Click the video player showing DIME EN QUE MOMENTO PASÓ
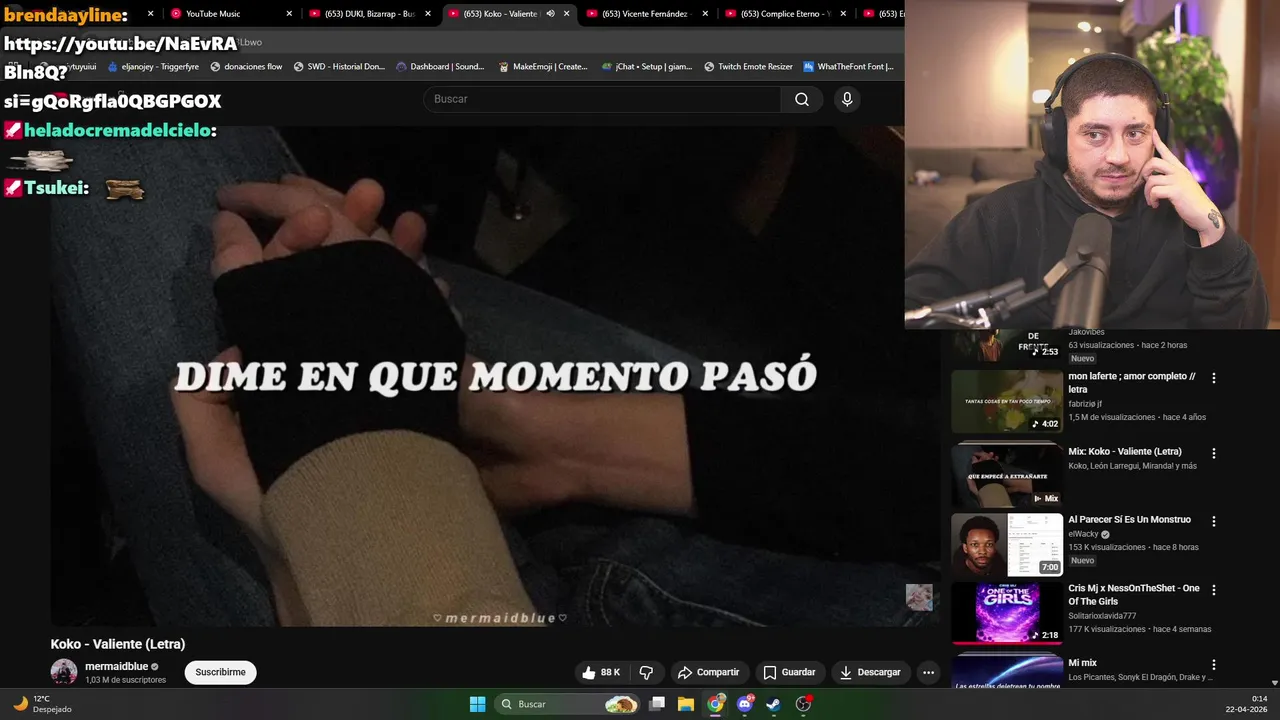The image size is (1280, 720). click(495, 375)
